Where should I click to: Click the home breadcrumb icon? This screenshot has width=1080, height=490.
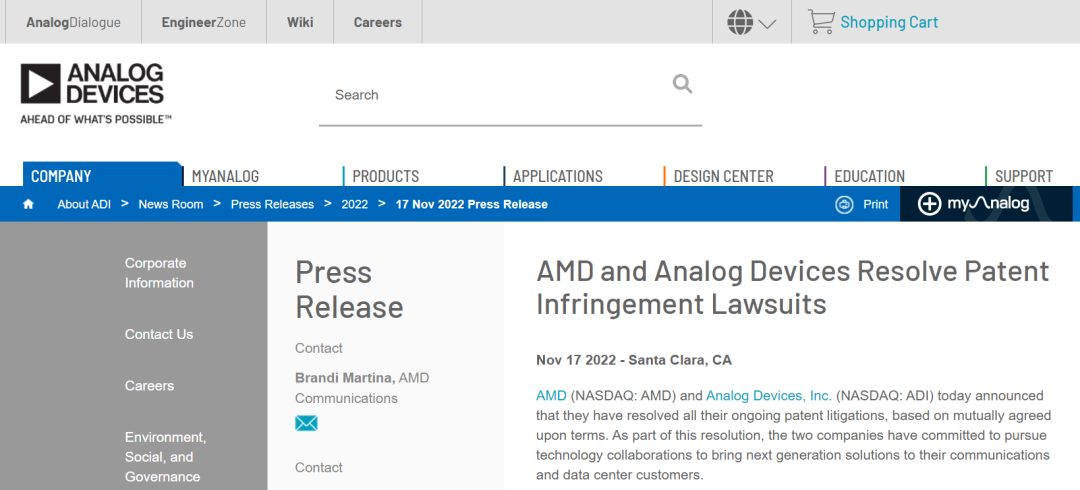pyautogui.click(x=28, y=204)
